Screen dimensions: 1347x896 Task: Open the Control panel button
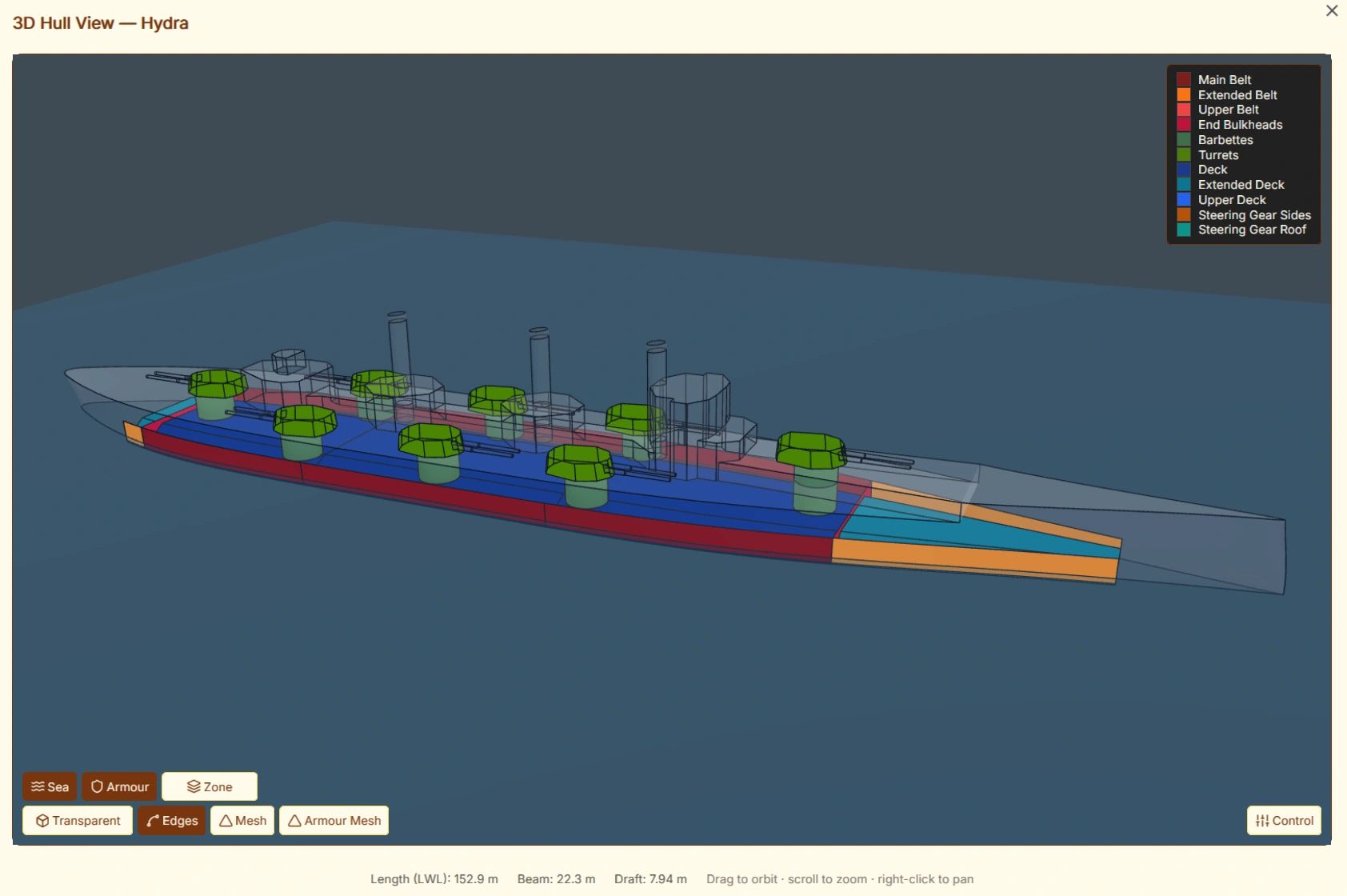coord(1284,820)
